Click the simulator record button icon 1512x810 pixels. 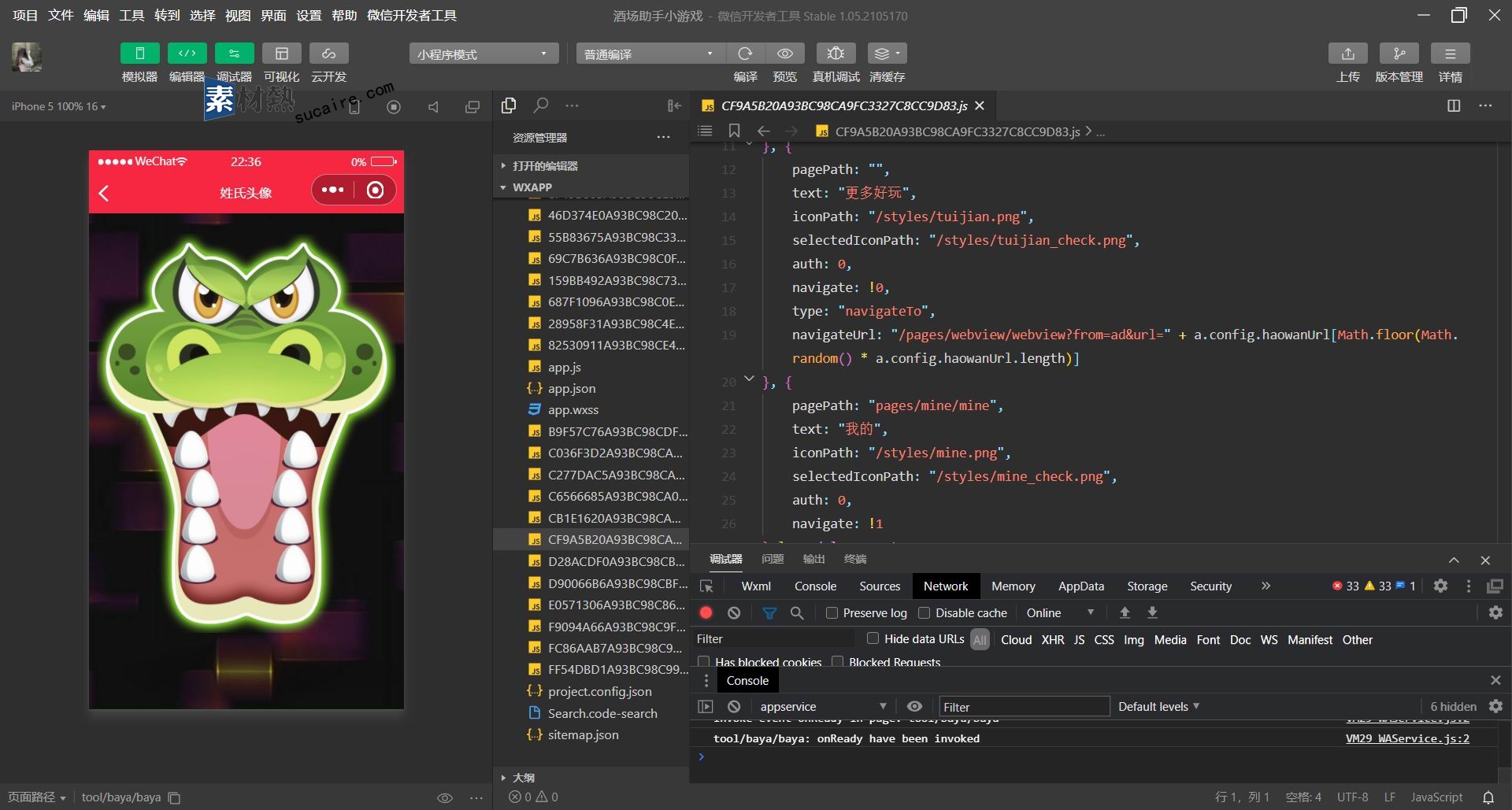point(394,106)
